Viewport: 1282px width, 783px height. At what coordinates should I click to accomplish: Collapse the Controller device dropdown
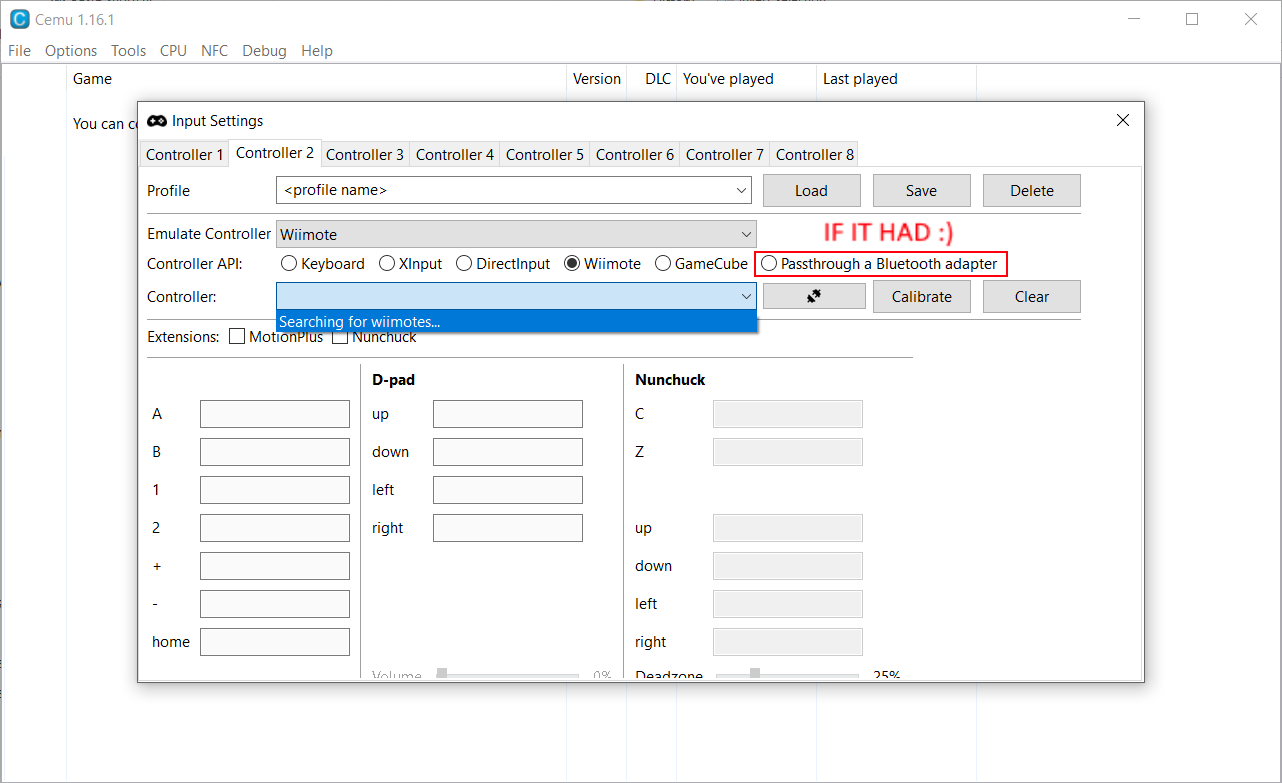click(745, 296)
